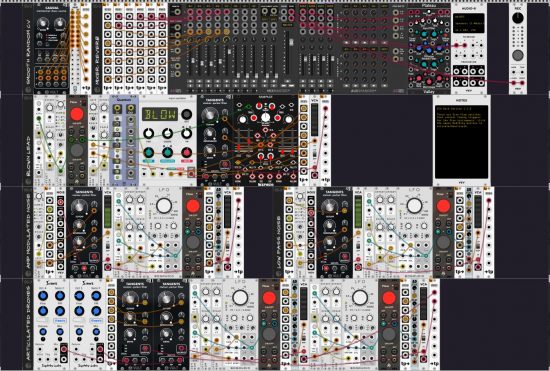Click the middle white knob under BLOW display
550x371 pixels.
point(168,133)
